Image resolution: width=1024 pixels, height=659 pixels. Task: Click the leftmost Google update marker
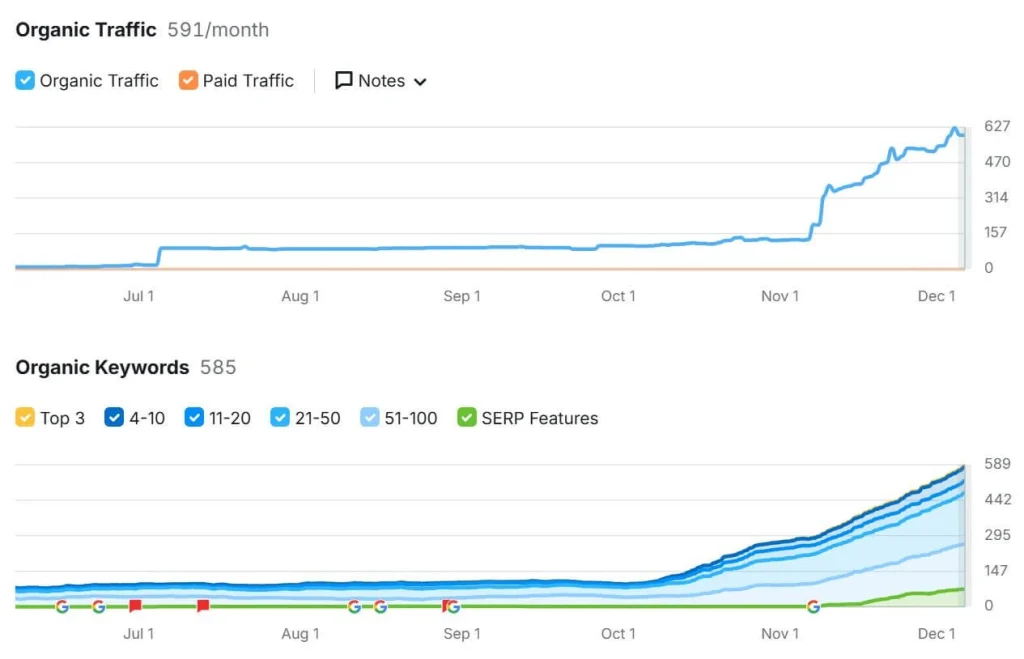[62, 606]
